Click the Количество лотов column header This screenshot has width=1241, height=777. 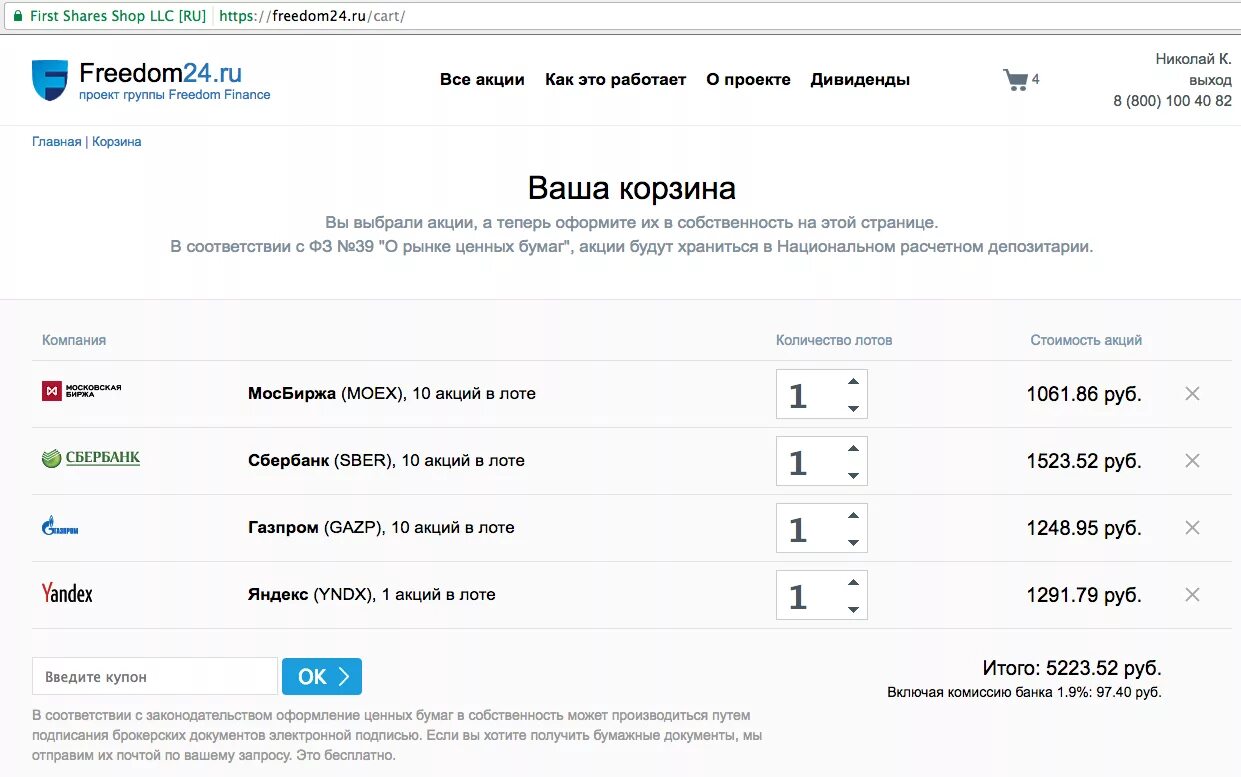click(834, 340)
